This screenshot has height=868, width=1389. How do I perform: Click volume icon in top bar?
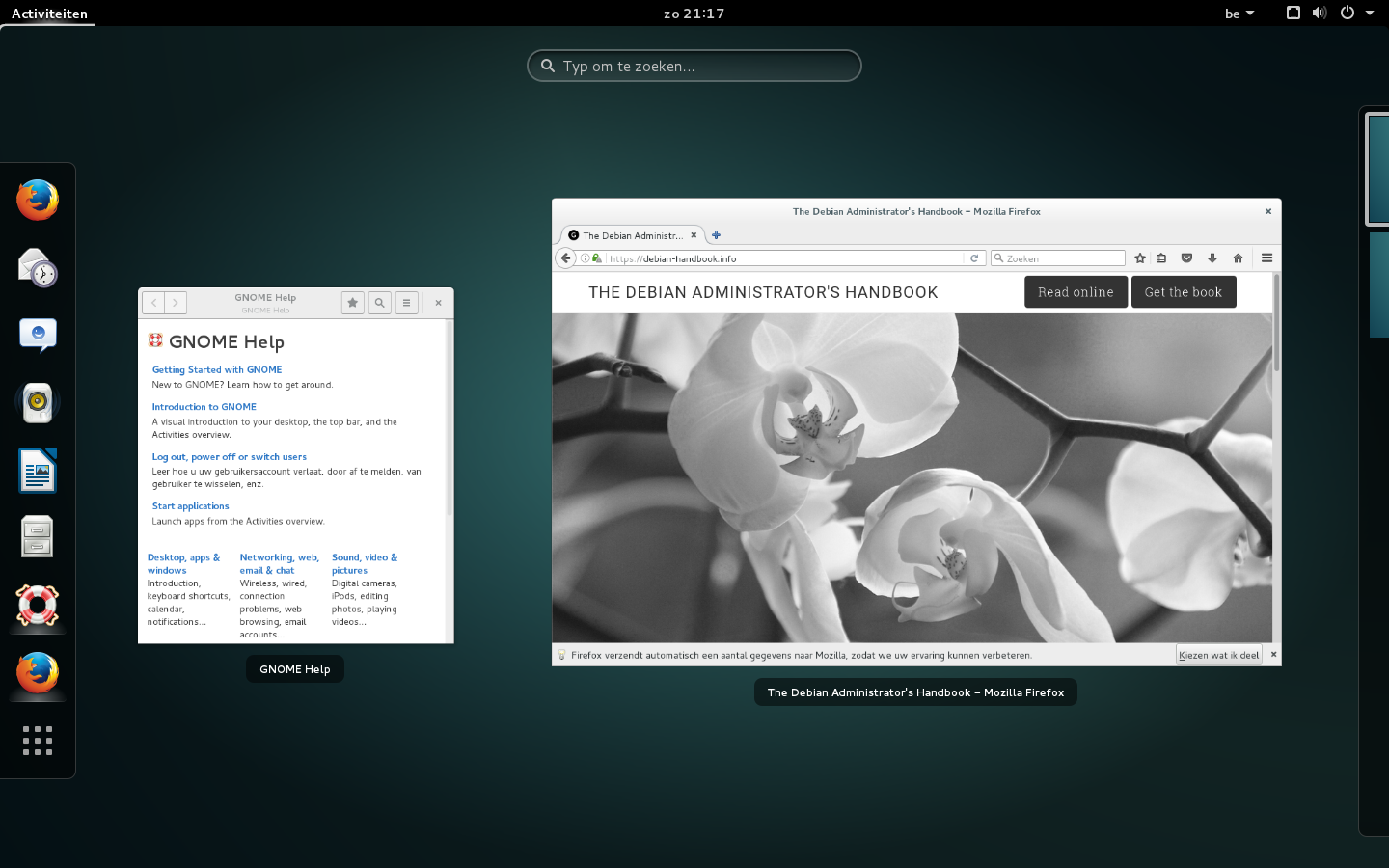coord(1320,13)
